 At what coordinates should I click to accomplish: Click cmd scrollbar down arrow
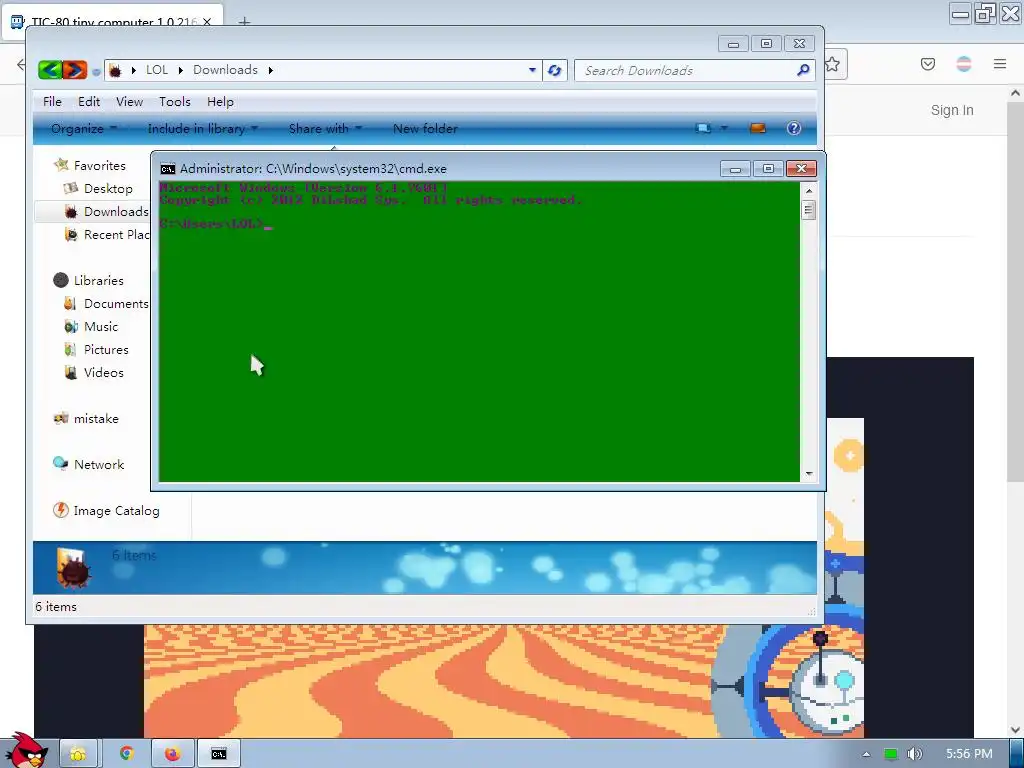point(809,473)
